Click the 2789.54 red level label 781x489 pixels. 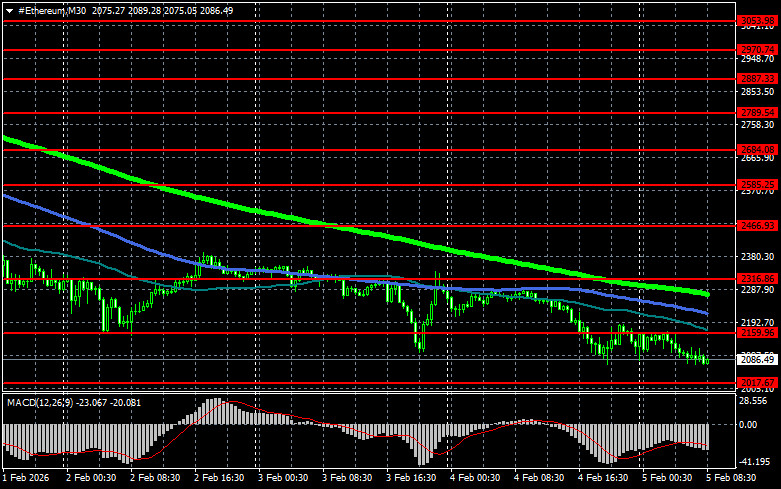[757, 112]
